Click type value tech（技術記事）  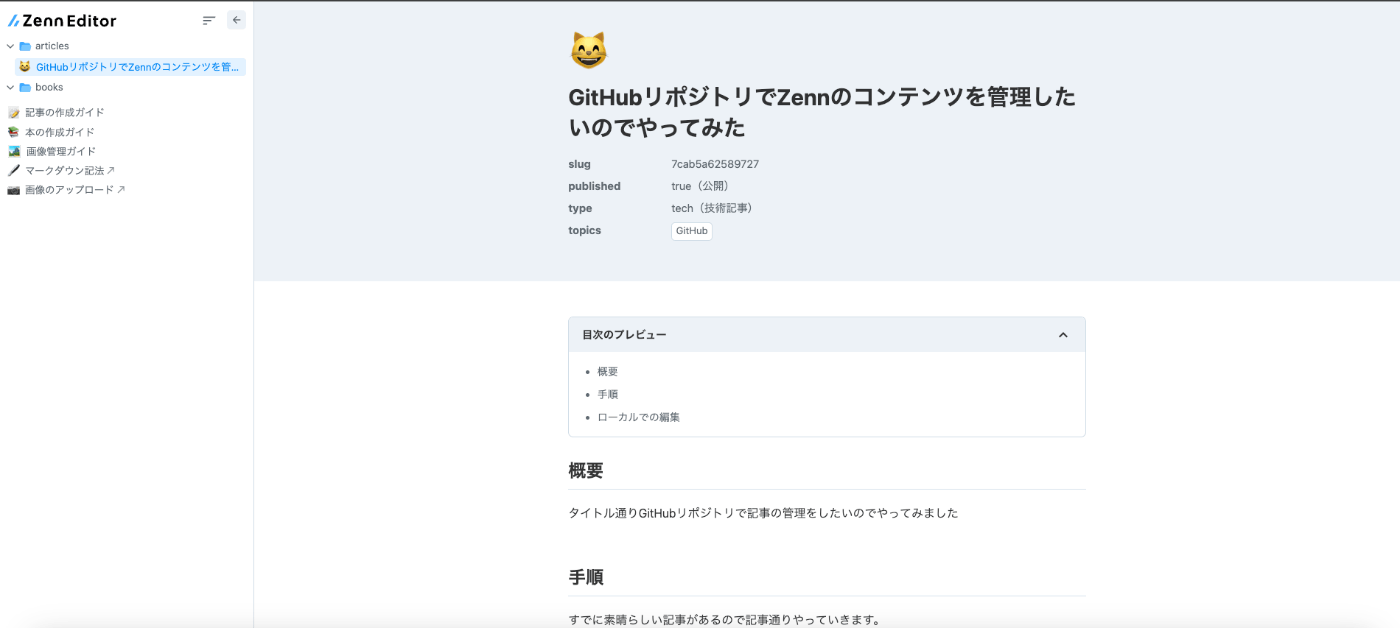[x=714, y=208]
